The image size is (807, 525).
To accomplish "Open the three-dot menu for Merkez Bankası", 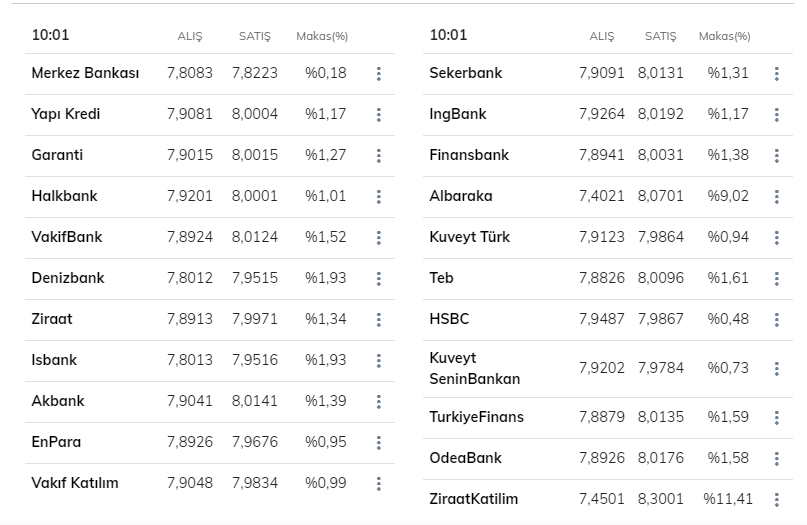I will 379,74.
